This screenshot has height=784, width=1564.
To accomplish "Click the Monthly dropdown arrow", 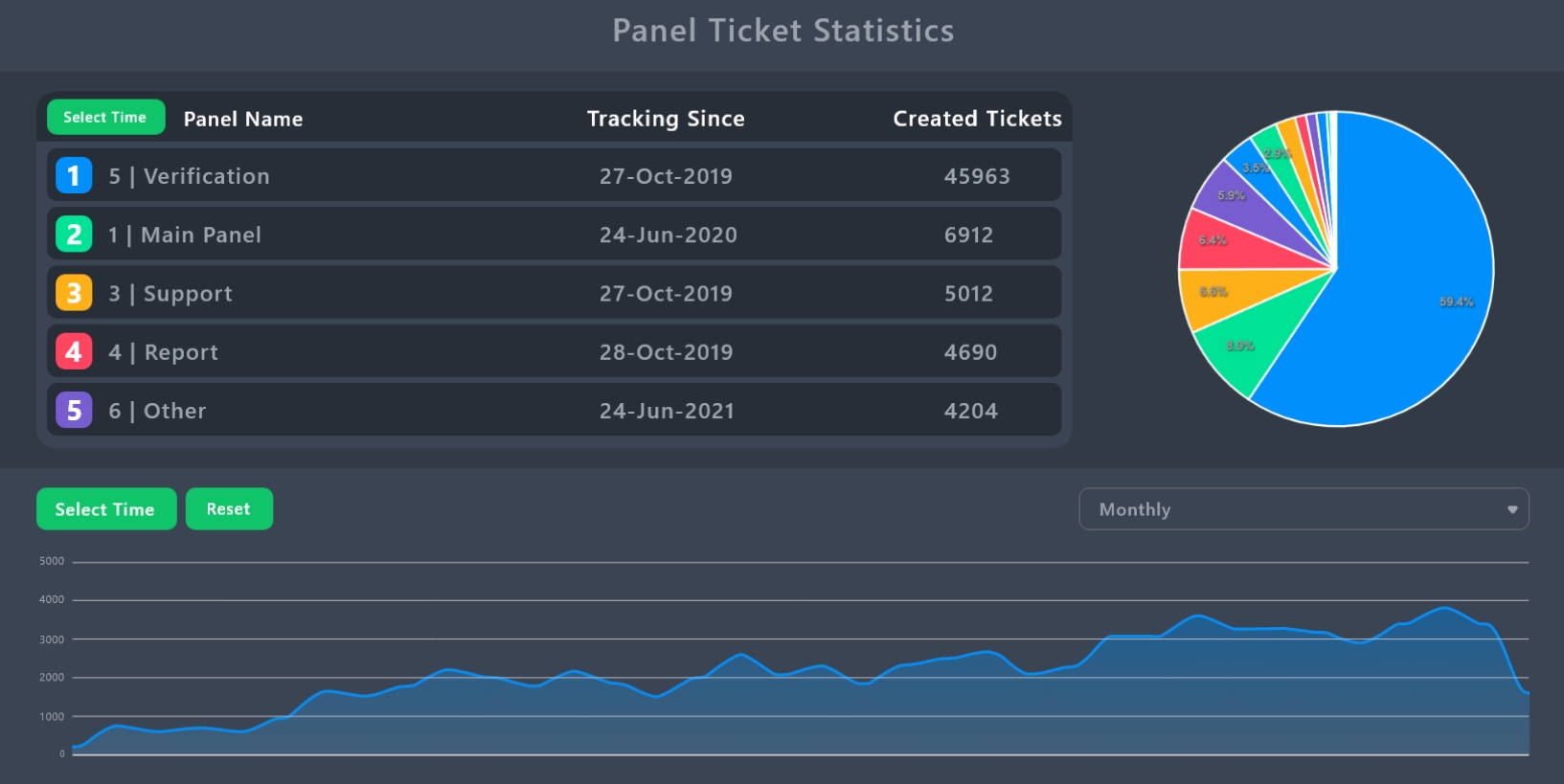I will tap(1512, 509).
